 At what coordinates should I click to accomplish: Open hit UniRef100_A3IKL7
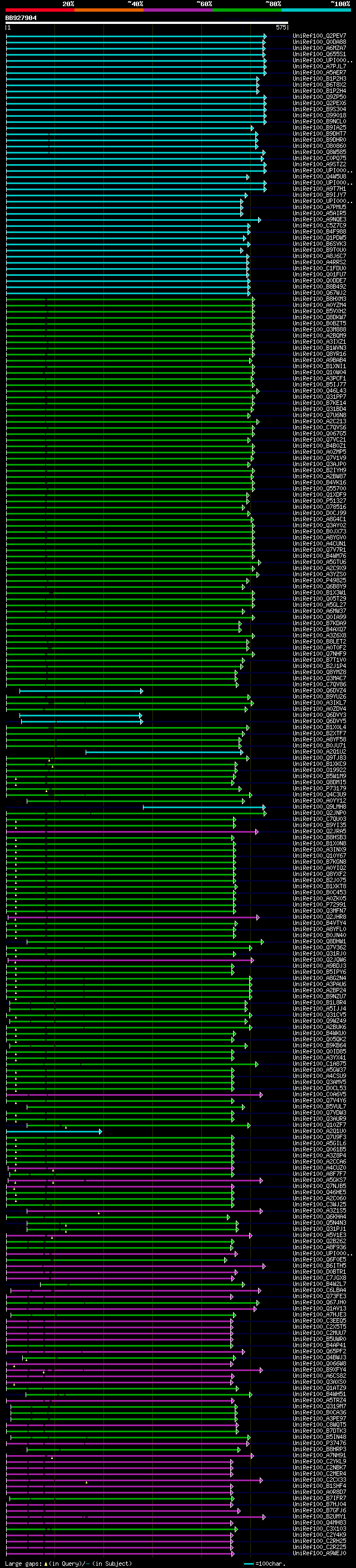pos(319,703)
